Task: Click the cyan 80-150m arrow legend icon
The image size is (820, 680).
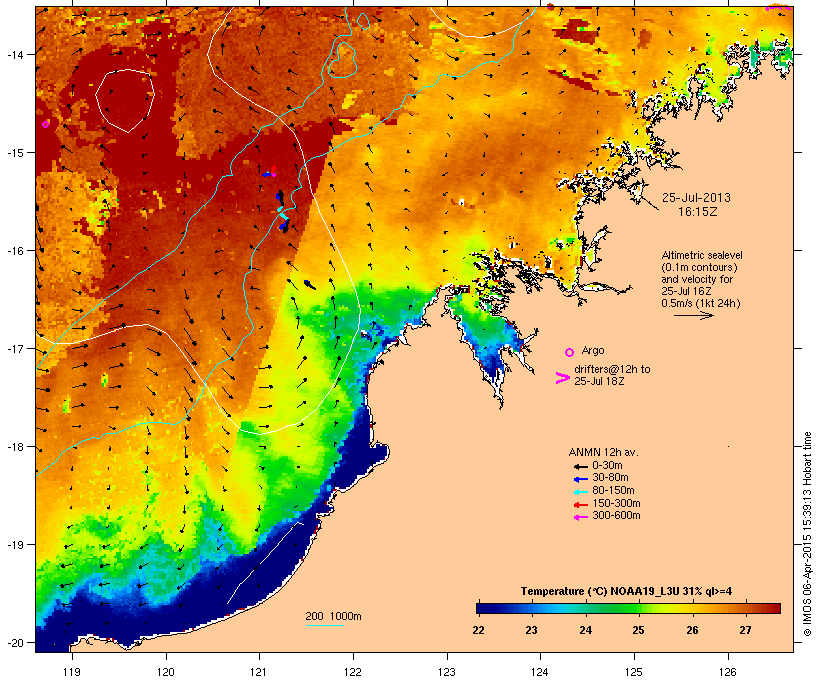Action: click(580, 492)
